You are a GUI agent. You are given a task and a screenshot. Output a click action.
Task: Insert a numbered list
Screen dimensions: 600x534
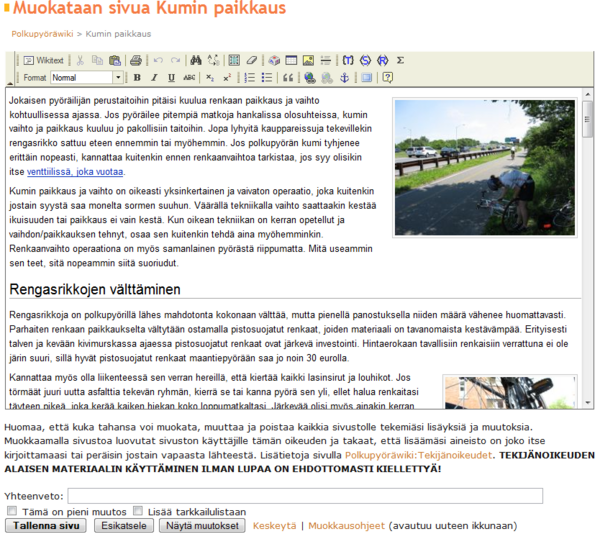(x=249, y=78)
